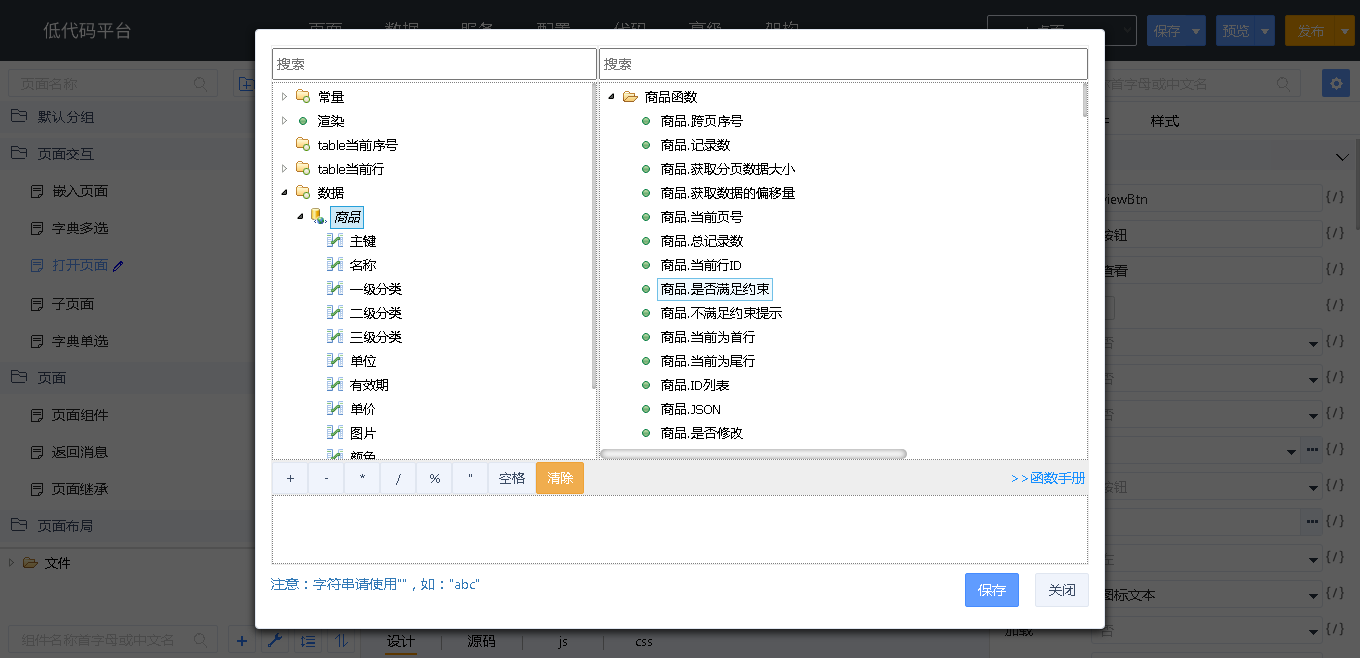Click the field icon next to 一级分类
This screenshot has height=658, width=1360.
pos(335,289)
